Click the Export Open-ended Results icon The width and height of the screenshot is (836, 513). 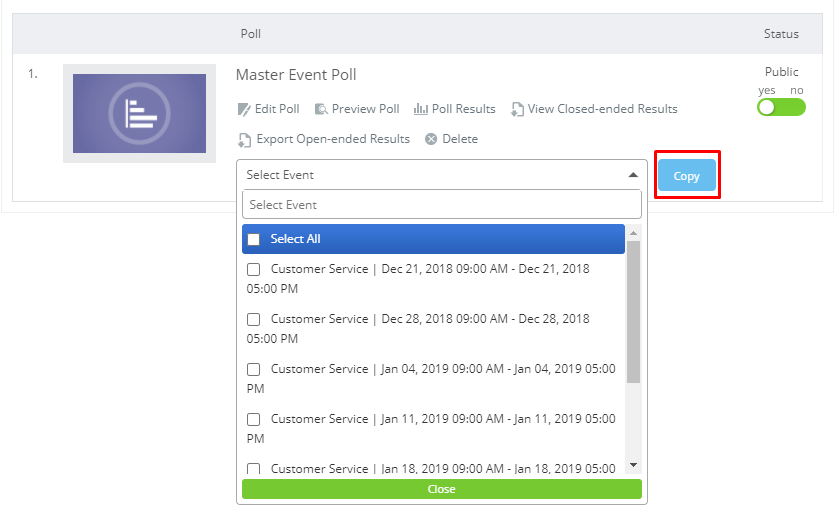coord(243,139)
